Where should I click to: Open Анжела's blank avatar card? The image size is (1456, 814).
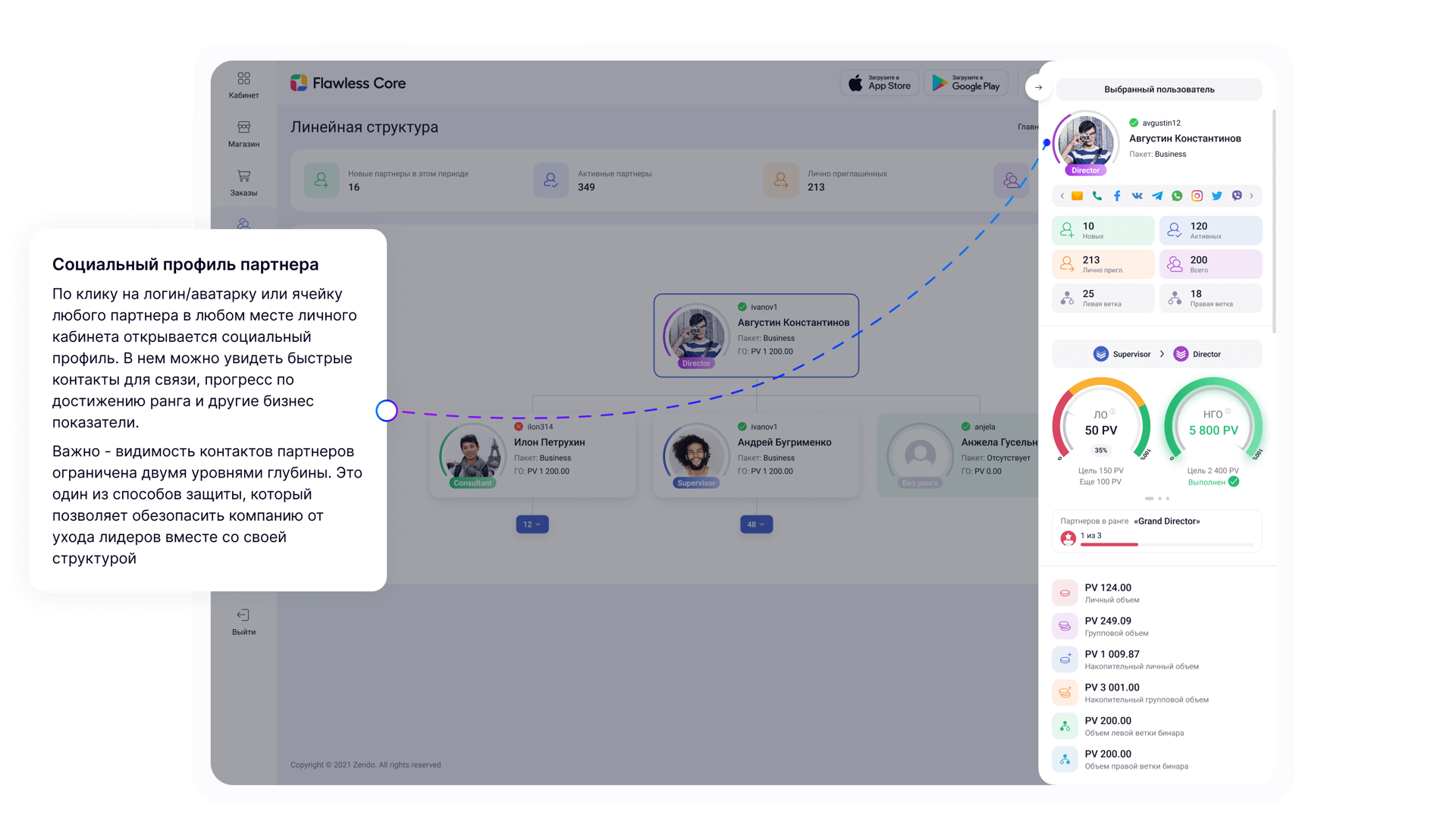[920, 456]
